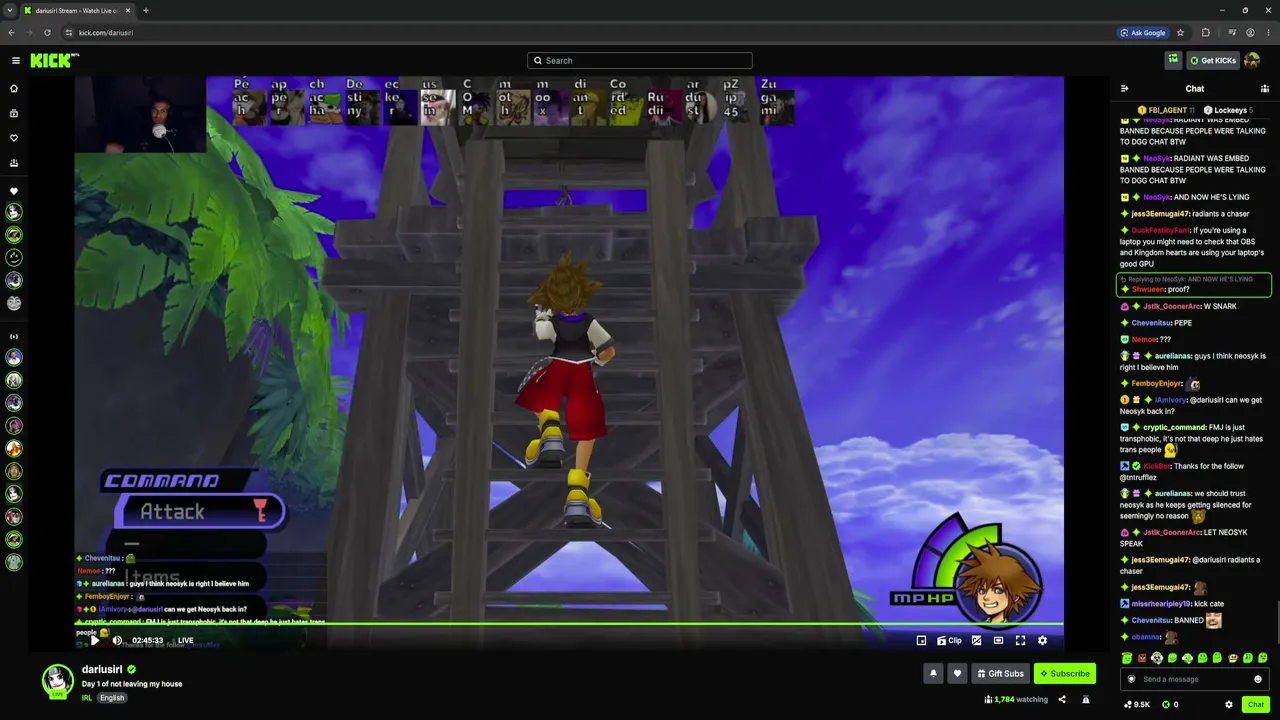This screenshot has height=720, width=1280.
Task: Open the dariusirl channel name link
Action: click(102, 670)
